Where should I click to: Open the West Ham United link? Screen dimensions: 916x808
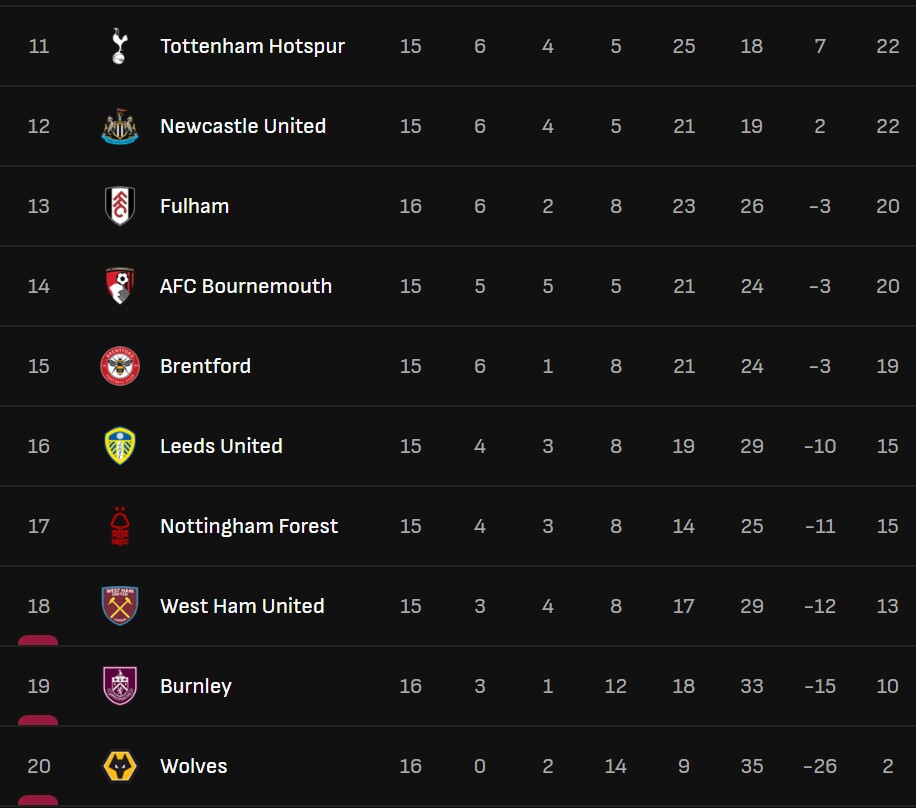click(x=242, y=606)
